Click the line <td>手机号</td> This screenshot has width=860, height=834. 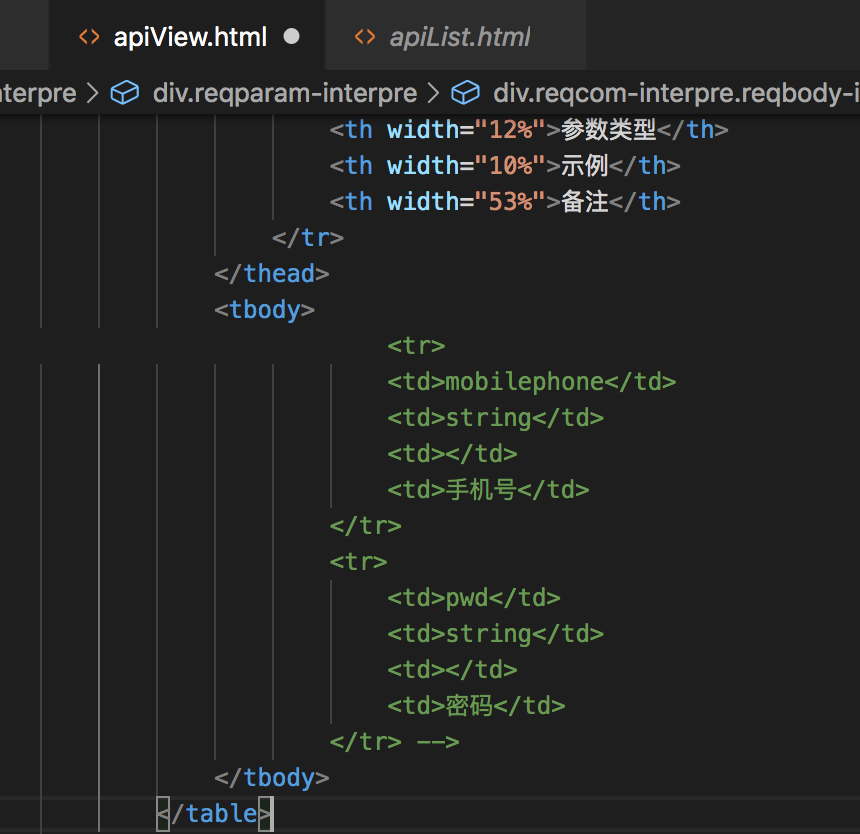coord(488,490)
